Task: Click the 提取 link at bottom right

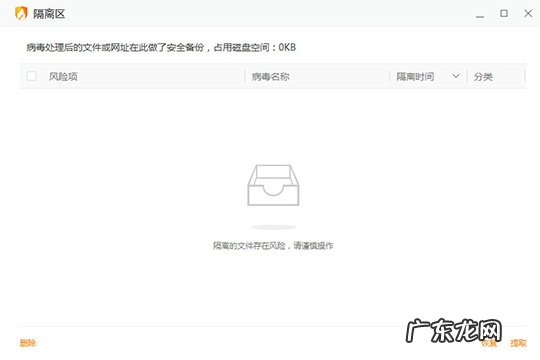Action: [518, 343]
